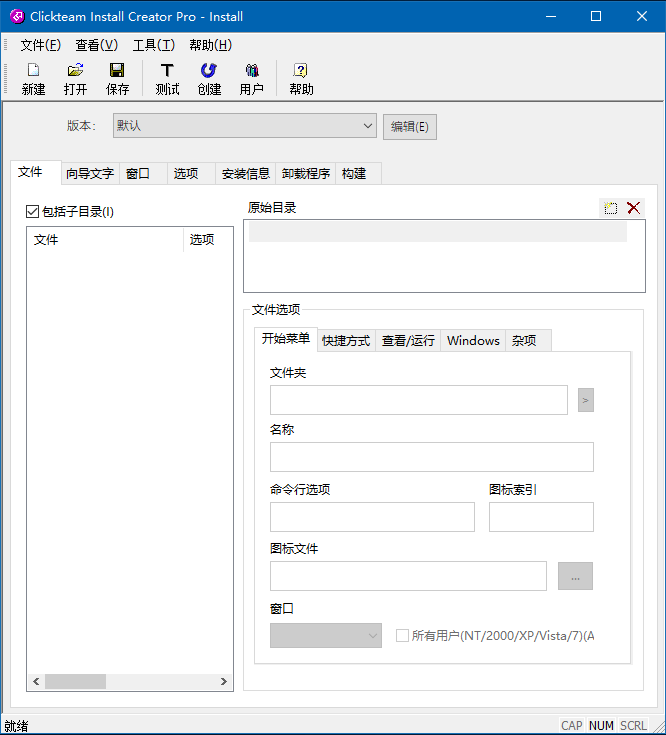Screen dimensions: 666x735
Task: Click the 命令行选项 input field
Action: click(x=372, y=517)
